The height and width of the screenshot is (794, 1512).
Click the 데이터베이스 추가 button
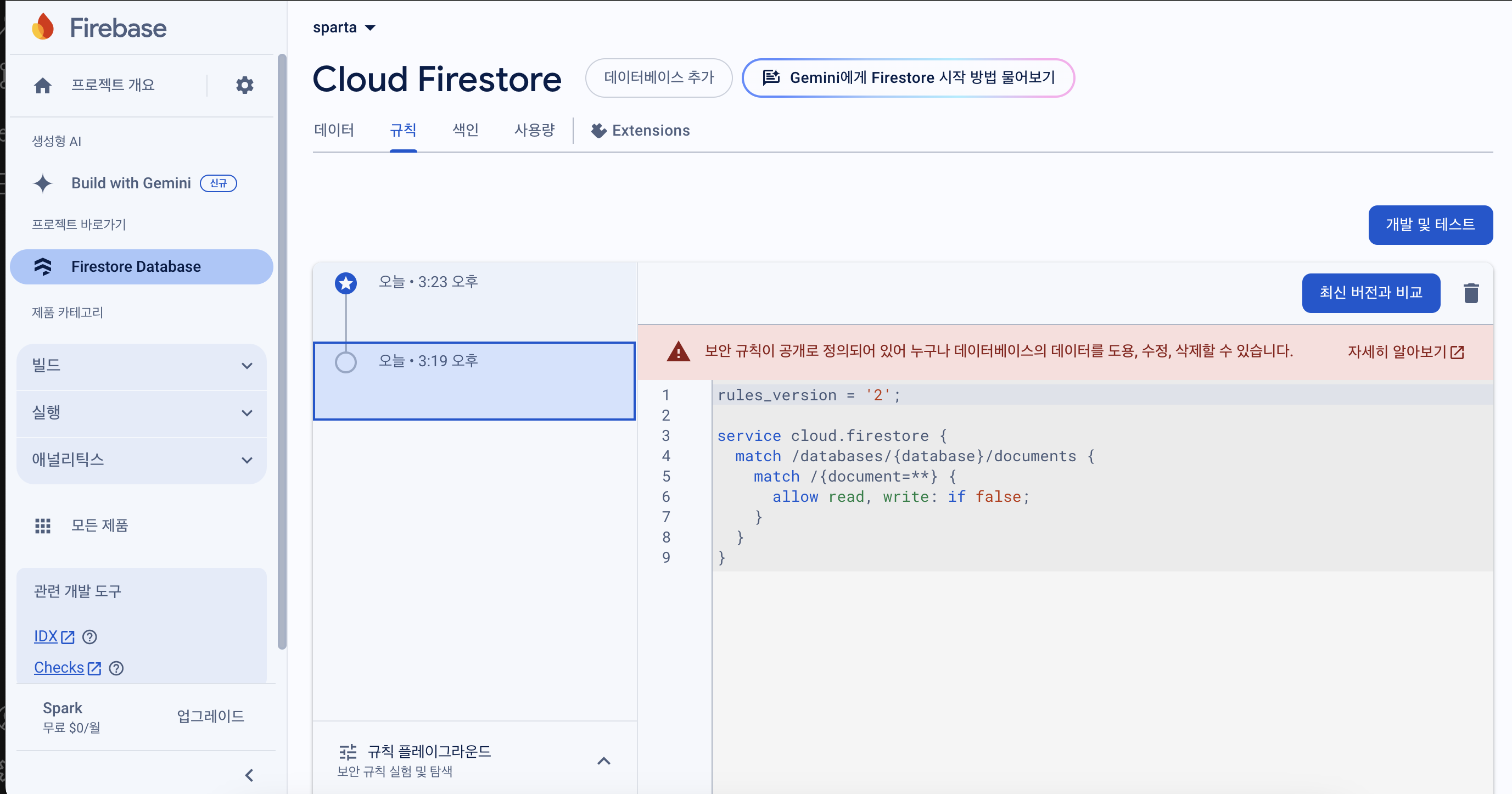coord(659,77)
